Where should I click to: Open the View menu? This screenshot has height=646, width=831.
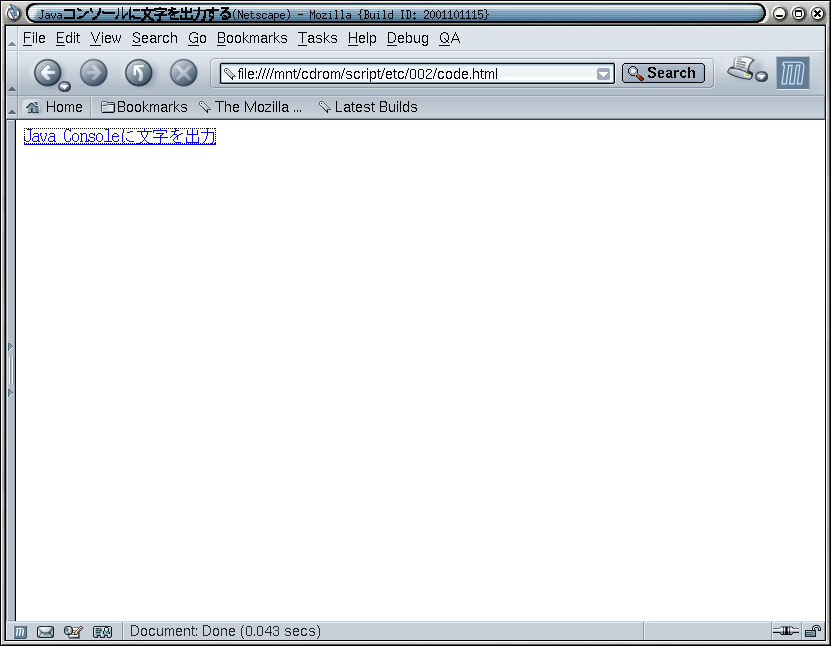point(106,38)
